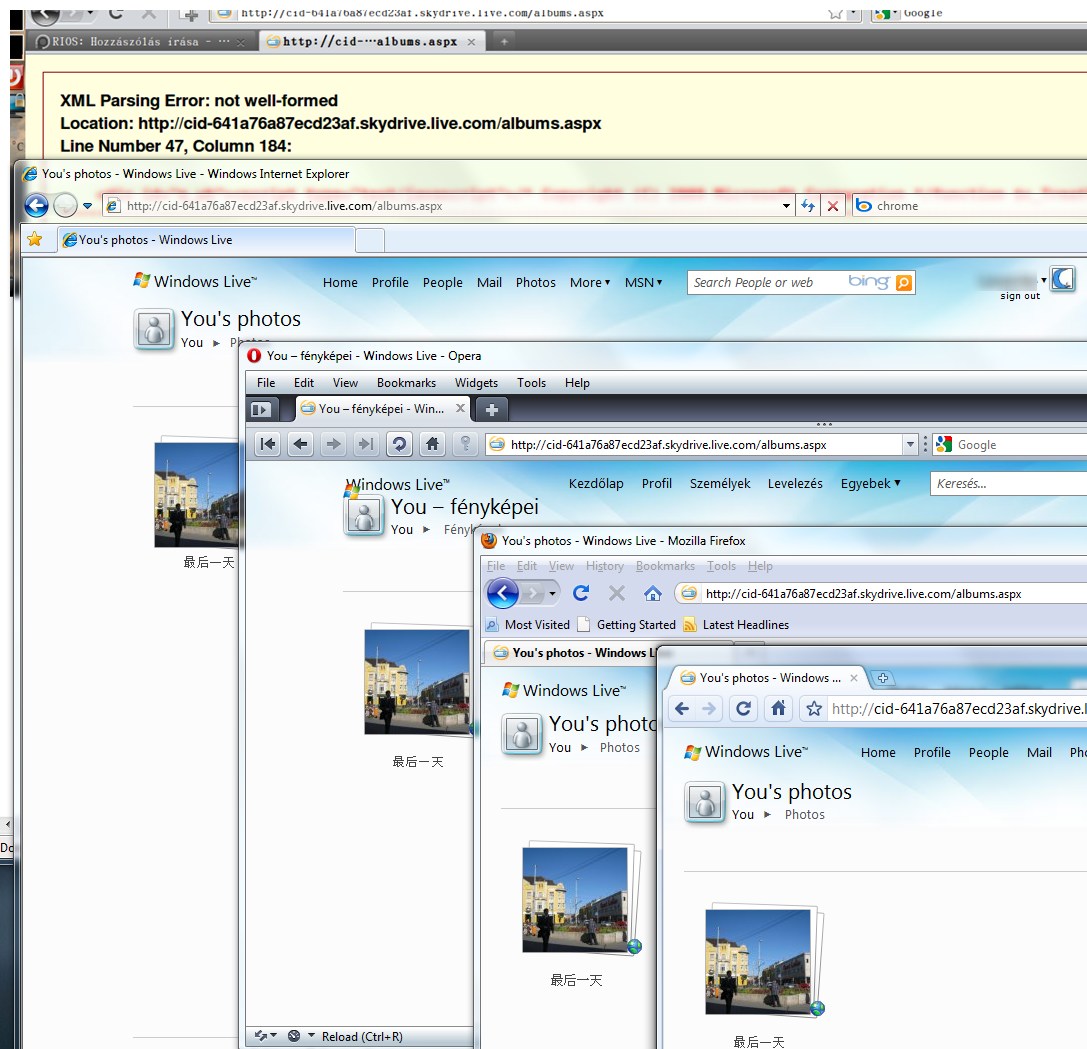Open the Bookmarks menu in Opera
This screenshot has width=1087, height=1049.
pyautogui.click(x=406, y=383)
